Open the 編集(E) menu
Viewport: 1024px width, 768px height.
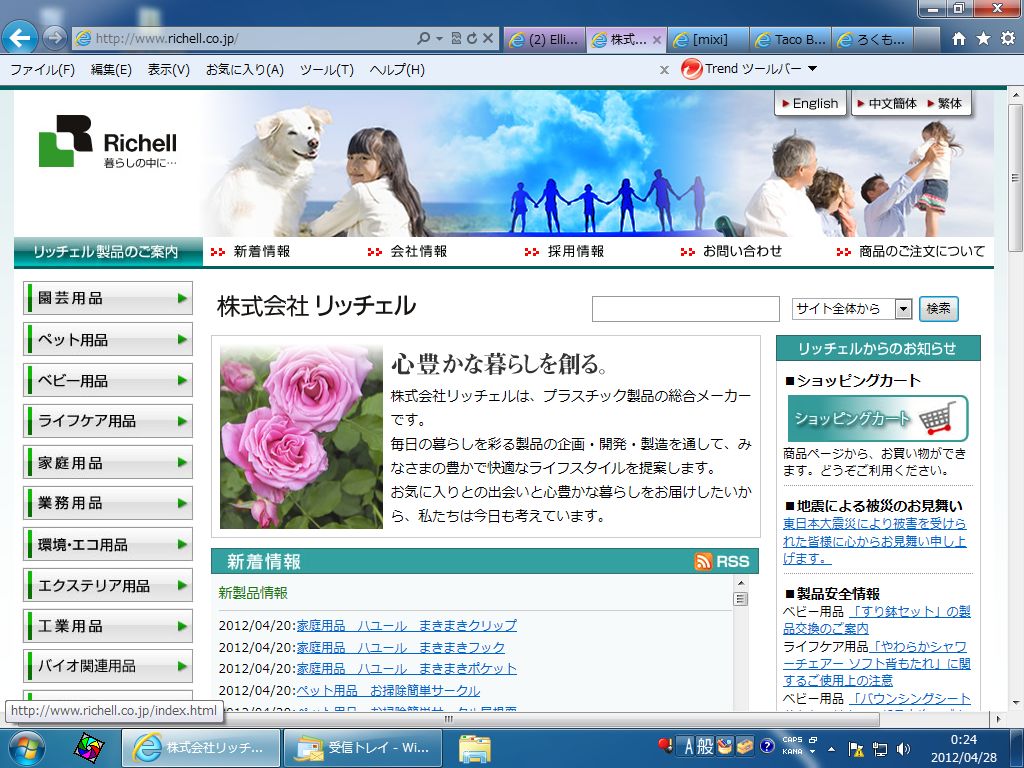111,69
